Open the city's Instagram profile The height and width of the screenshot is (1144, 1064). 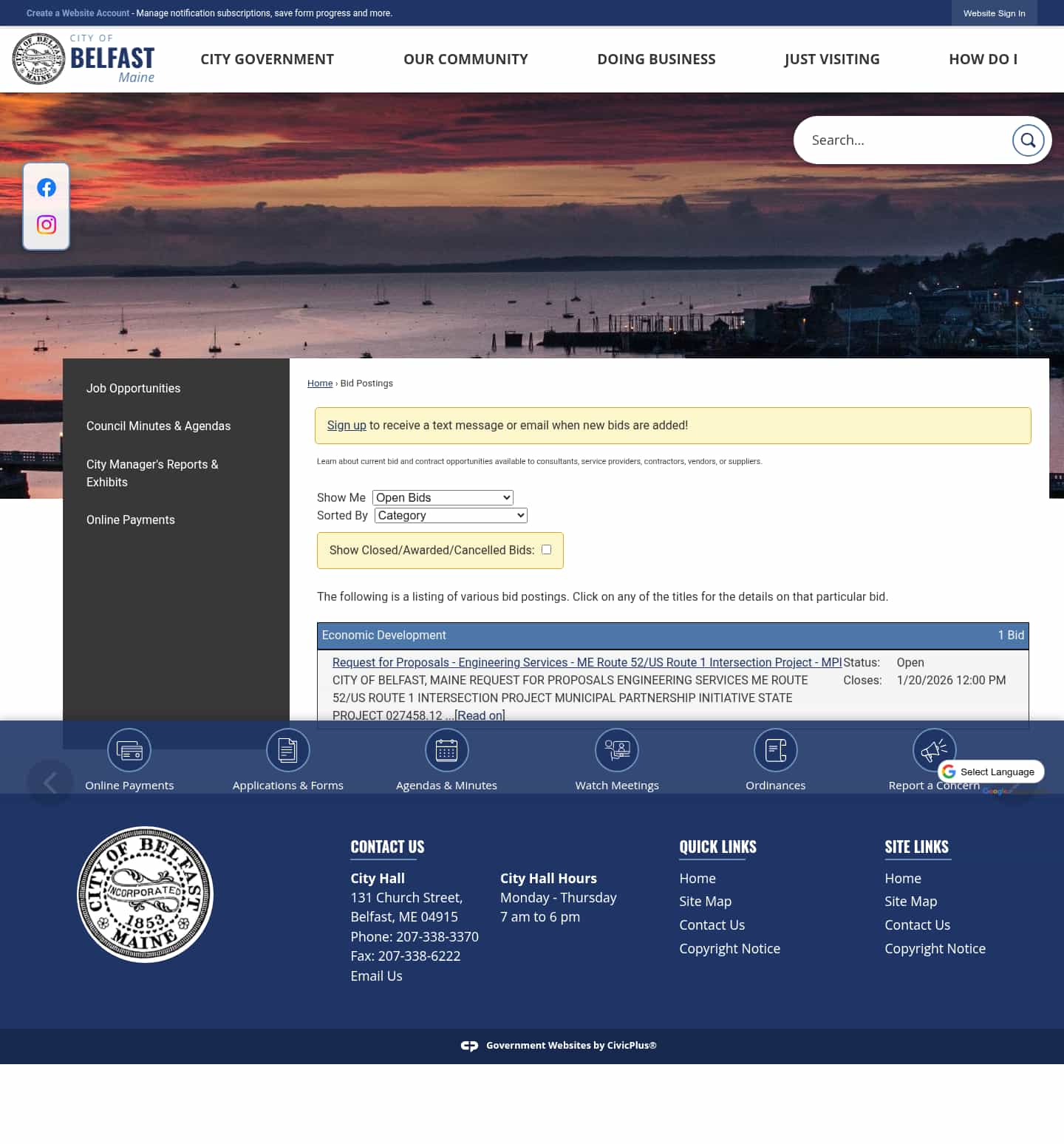coord(46,224)
